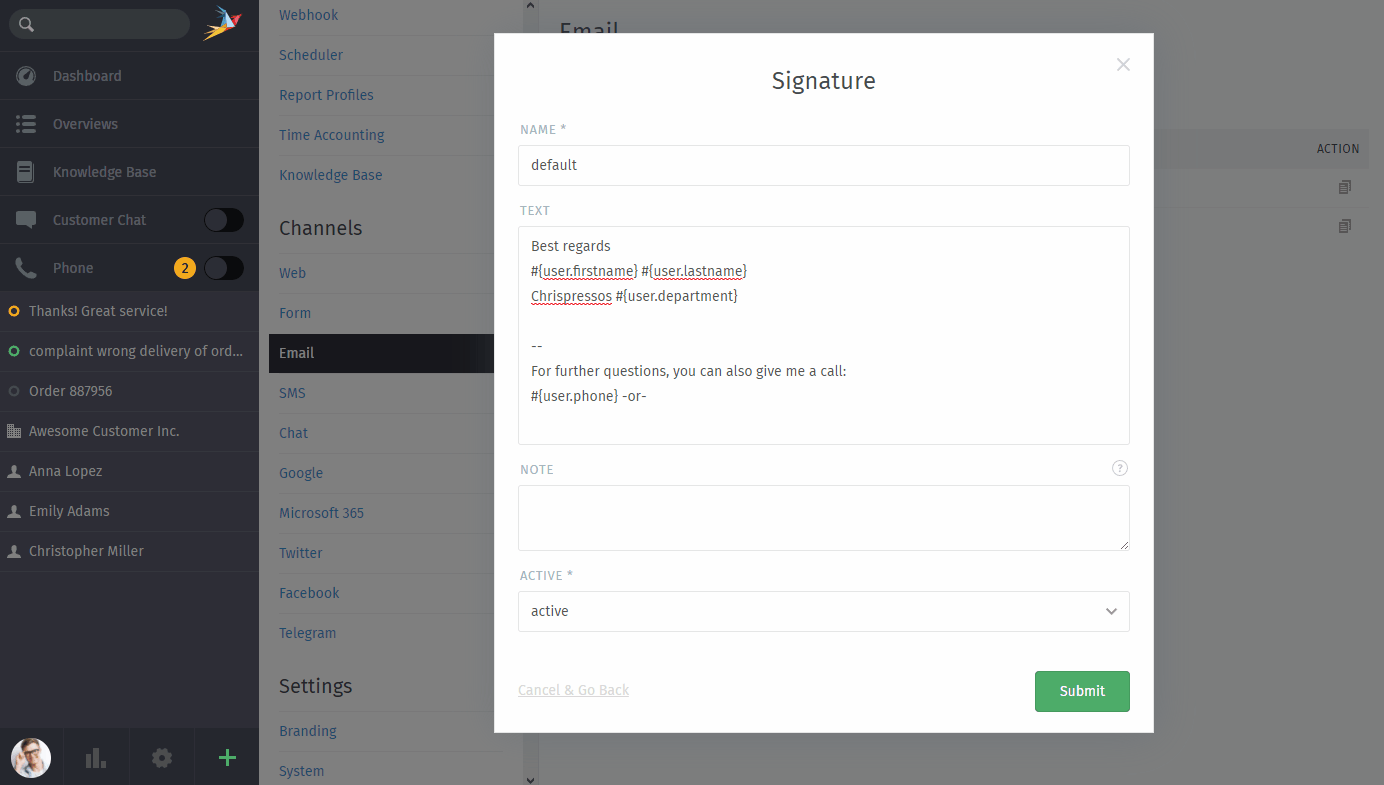Enable the Customer Chat toggle
The image size is (1384, 785).
(223, 219)
